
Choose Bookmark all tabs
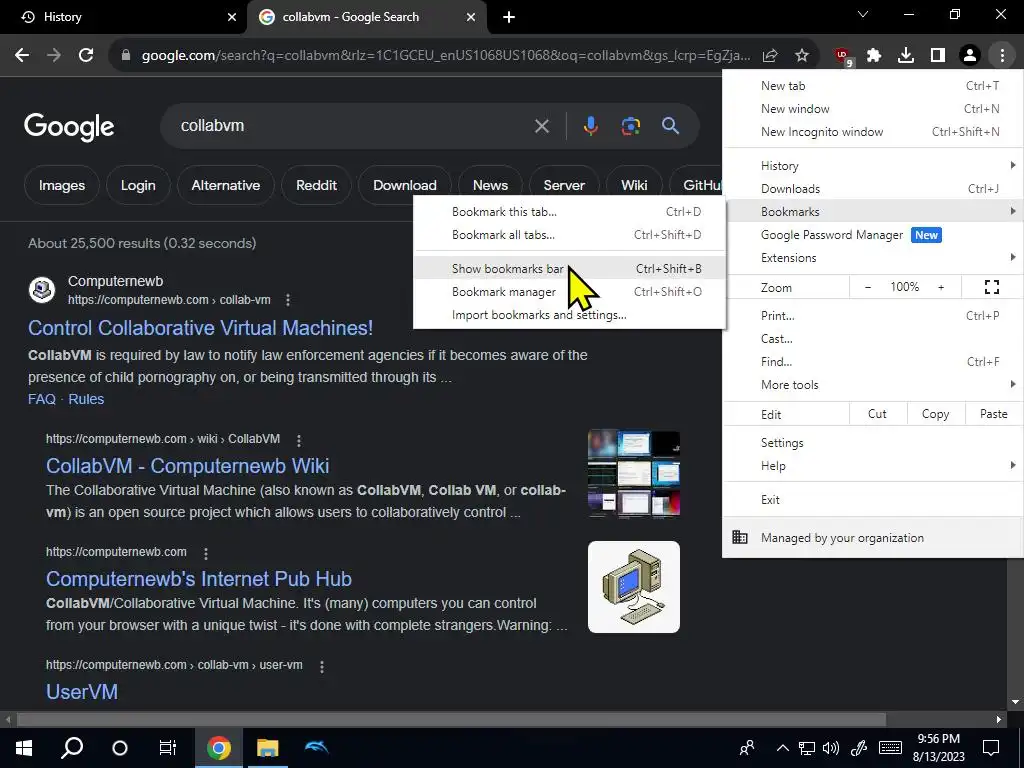(x=569, y=234)
